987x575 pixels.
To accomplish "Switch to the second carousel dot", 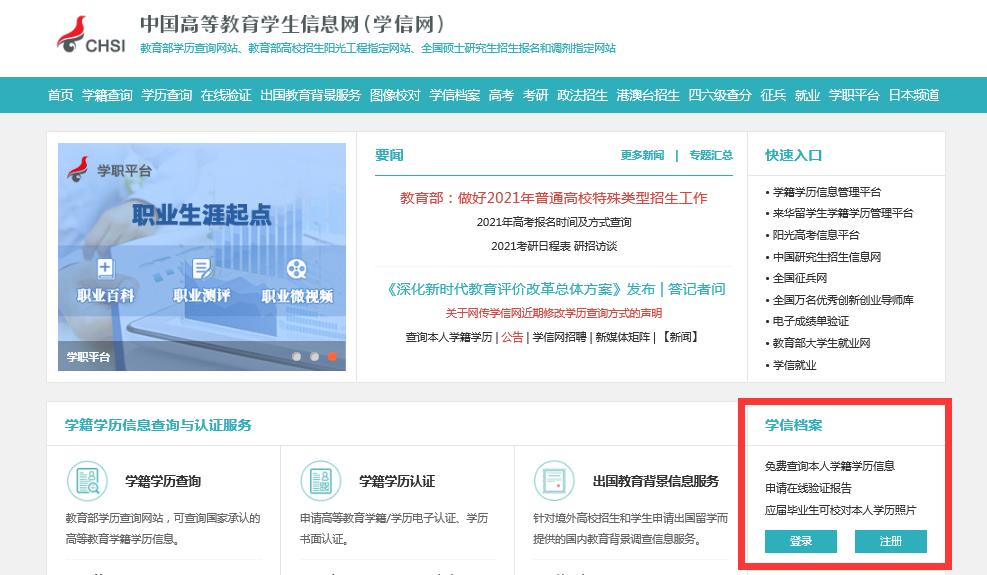I will (314, 356).
